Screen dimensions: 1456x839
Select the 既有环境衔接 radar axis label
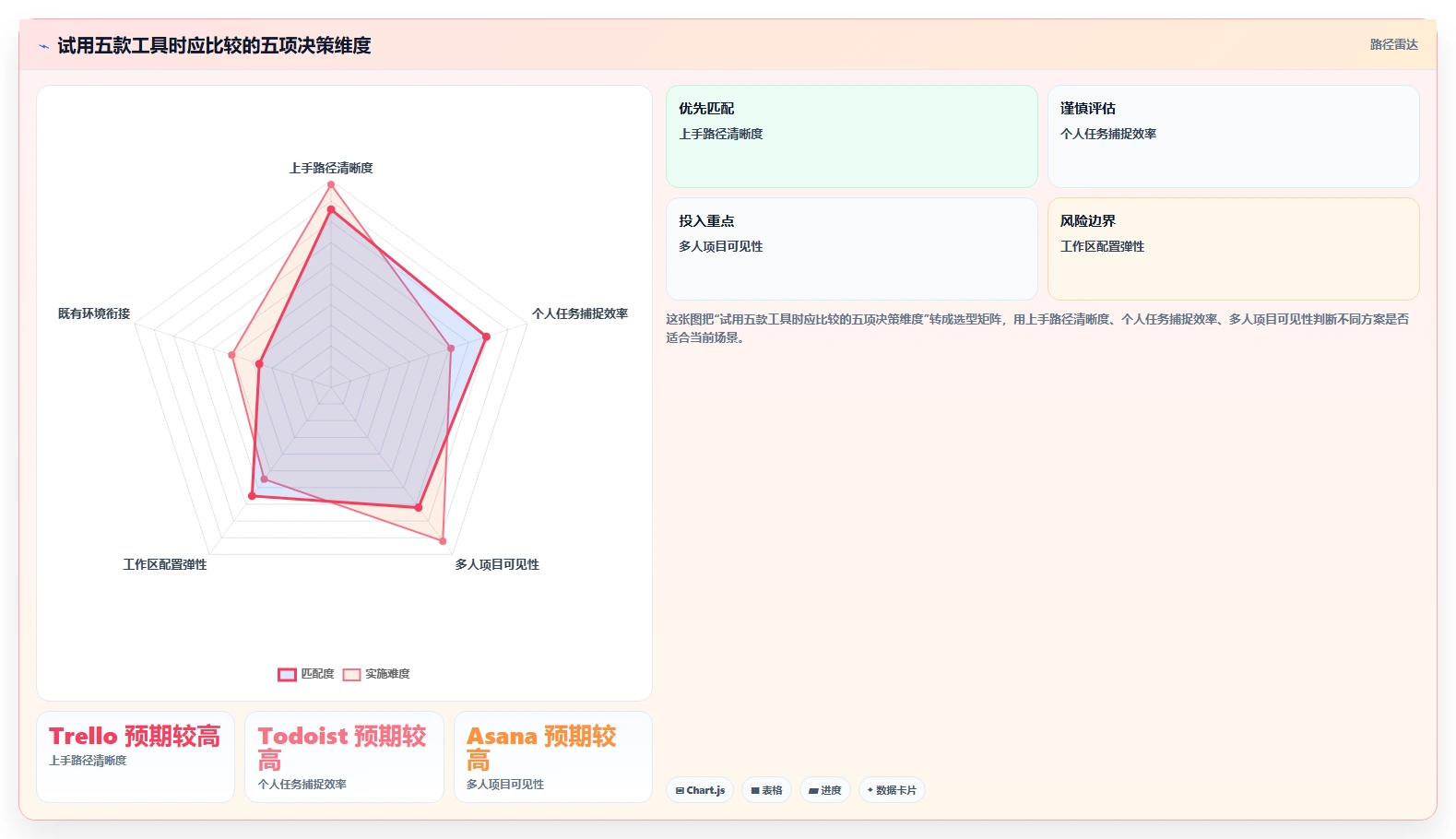click(x=94, y=313)
